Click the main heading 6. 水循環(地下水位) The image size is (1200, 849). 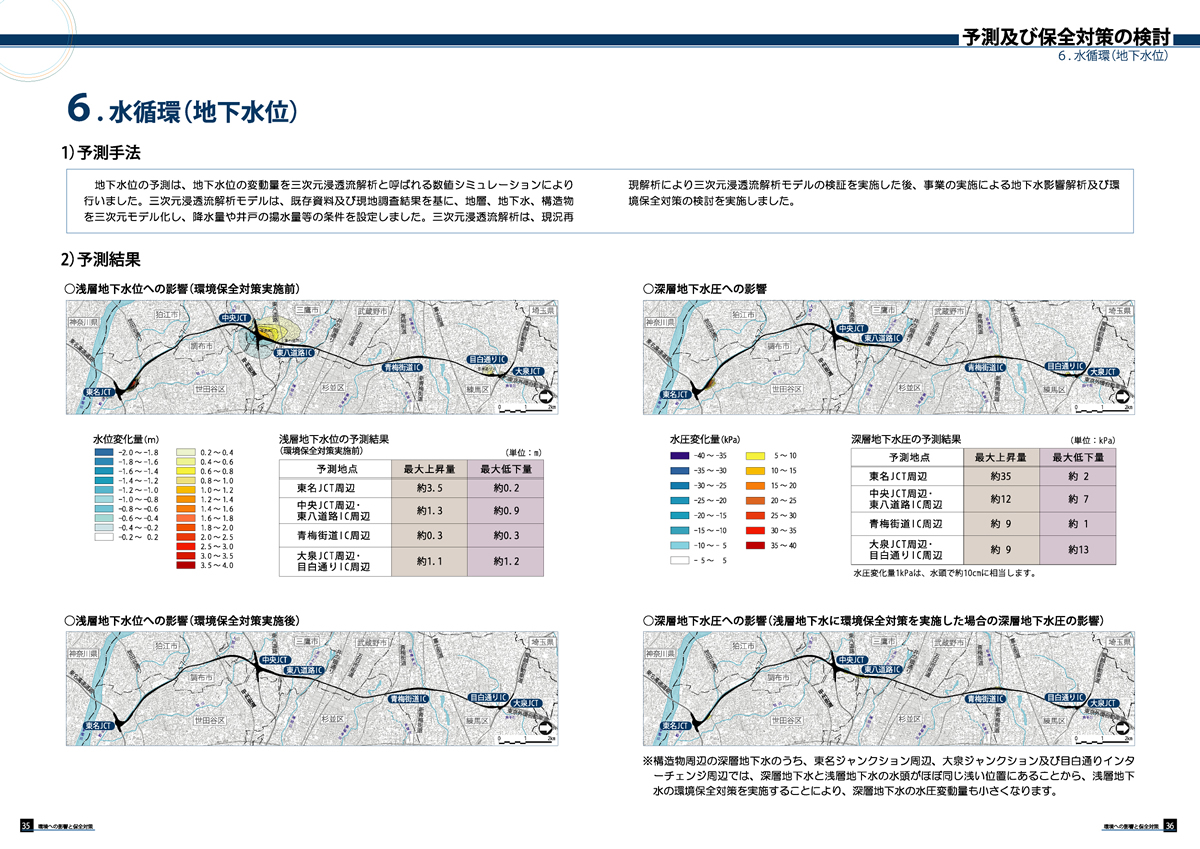(183, 109)
